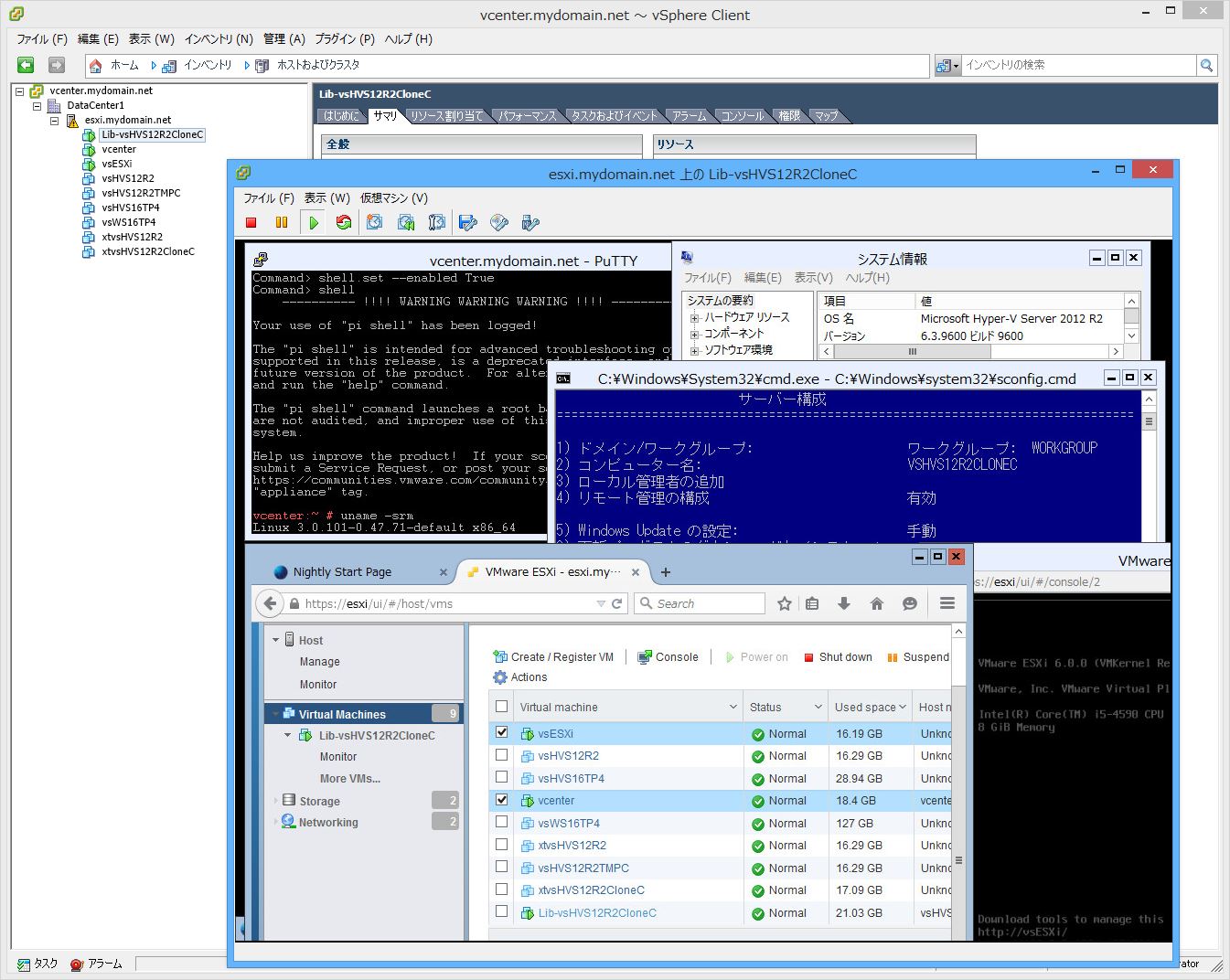
Task: Click the Actions gear in ESXi web UI
Action: coord(500,677)
